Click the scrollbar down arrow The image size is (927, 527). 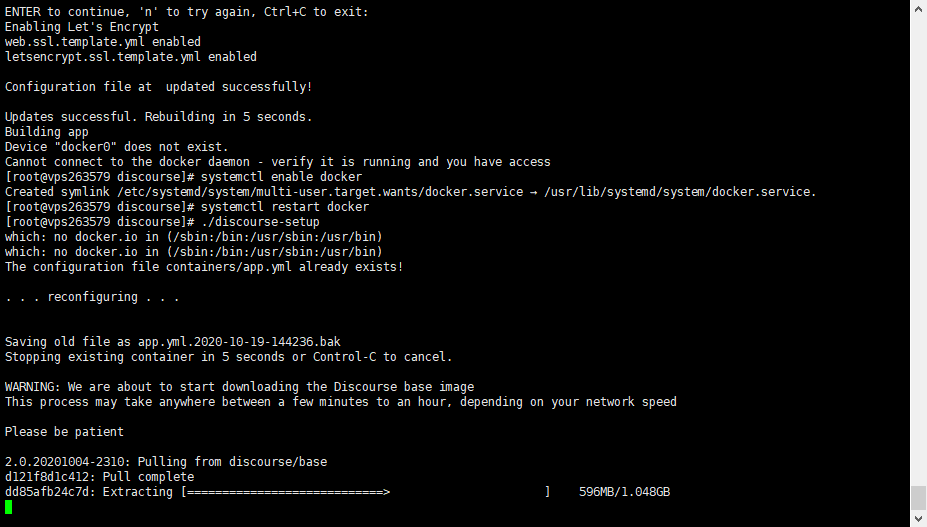point(918,518)
